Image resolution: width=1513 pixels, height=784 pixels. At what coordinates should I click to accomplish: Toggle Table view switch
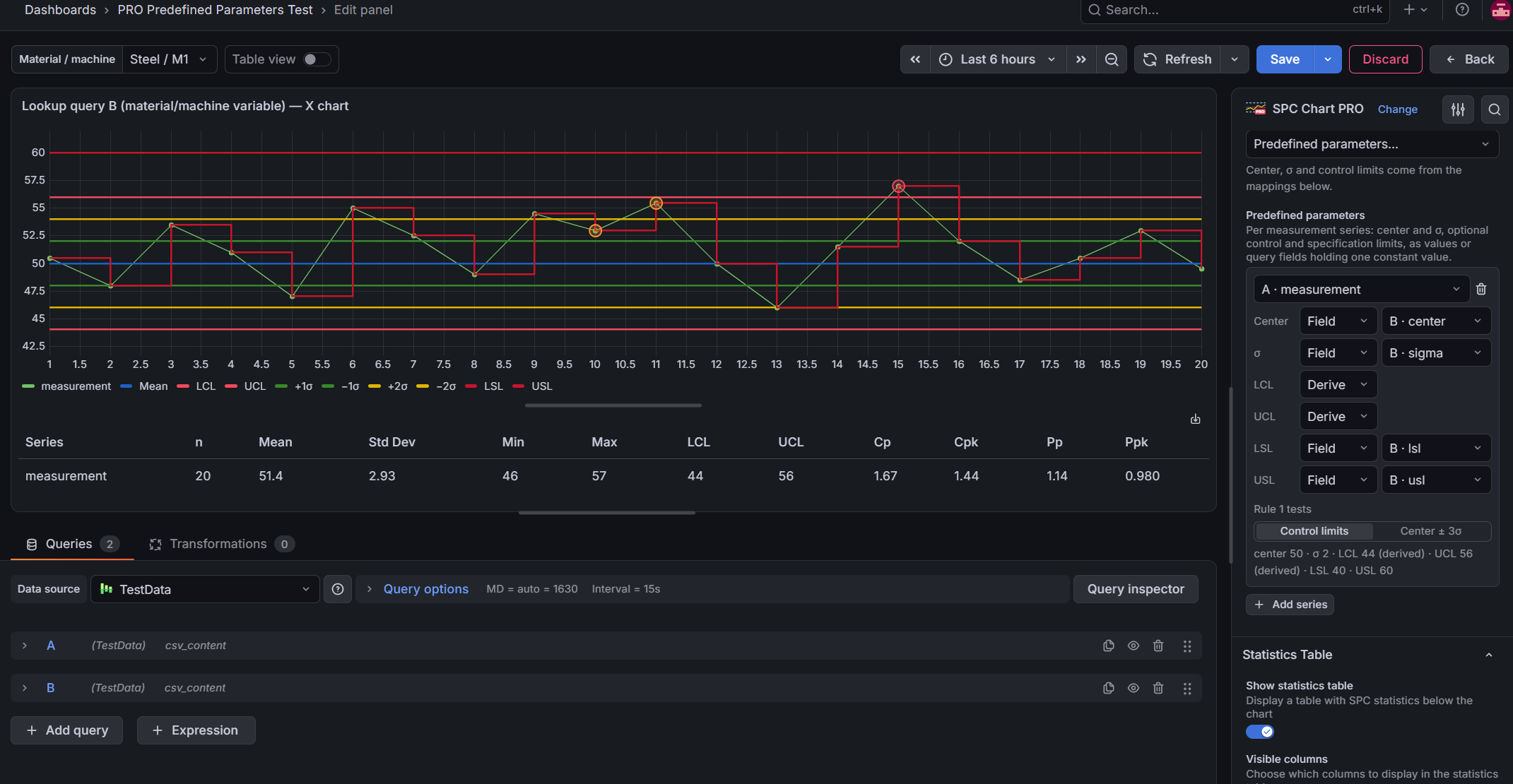coord(317,59)
